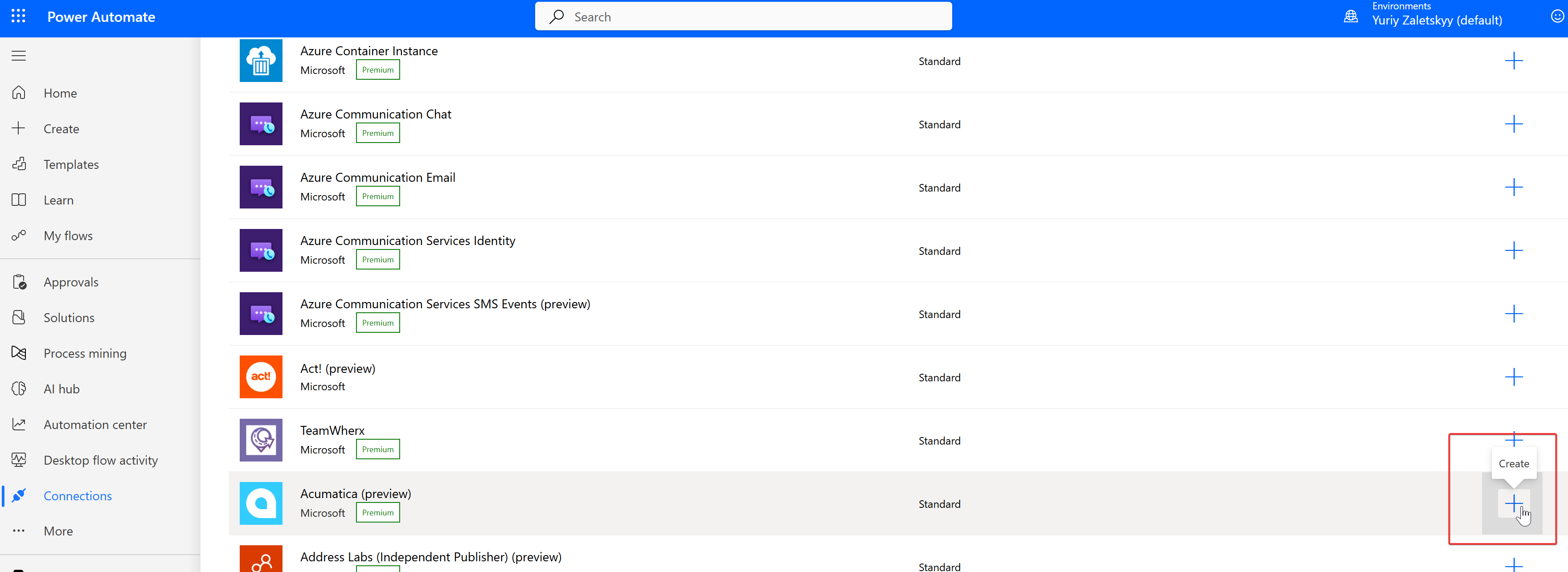Screen dimensions: 1568x572
Task: Click the Acumatica preview connector icon
Action: pos(262,503)
